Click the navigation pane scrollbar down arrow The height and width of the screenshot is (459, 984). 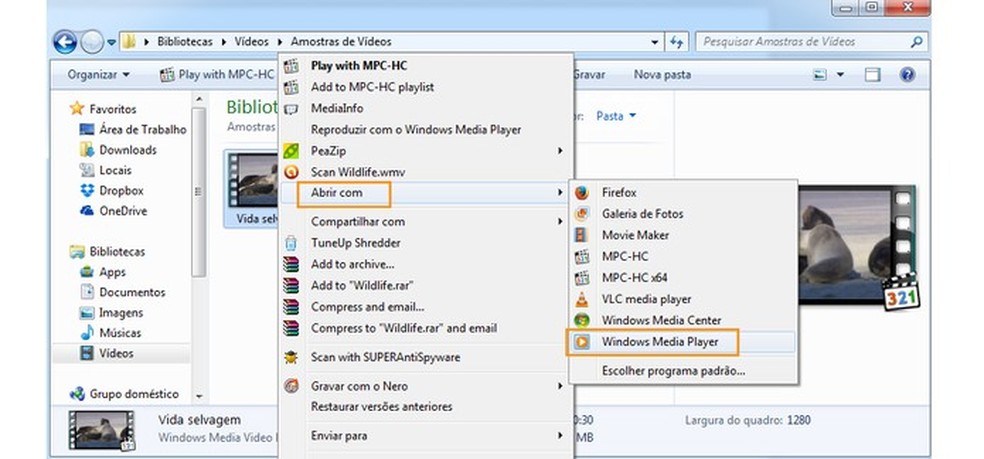coord(199,396)
